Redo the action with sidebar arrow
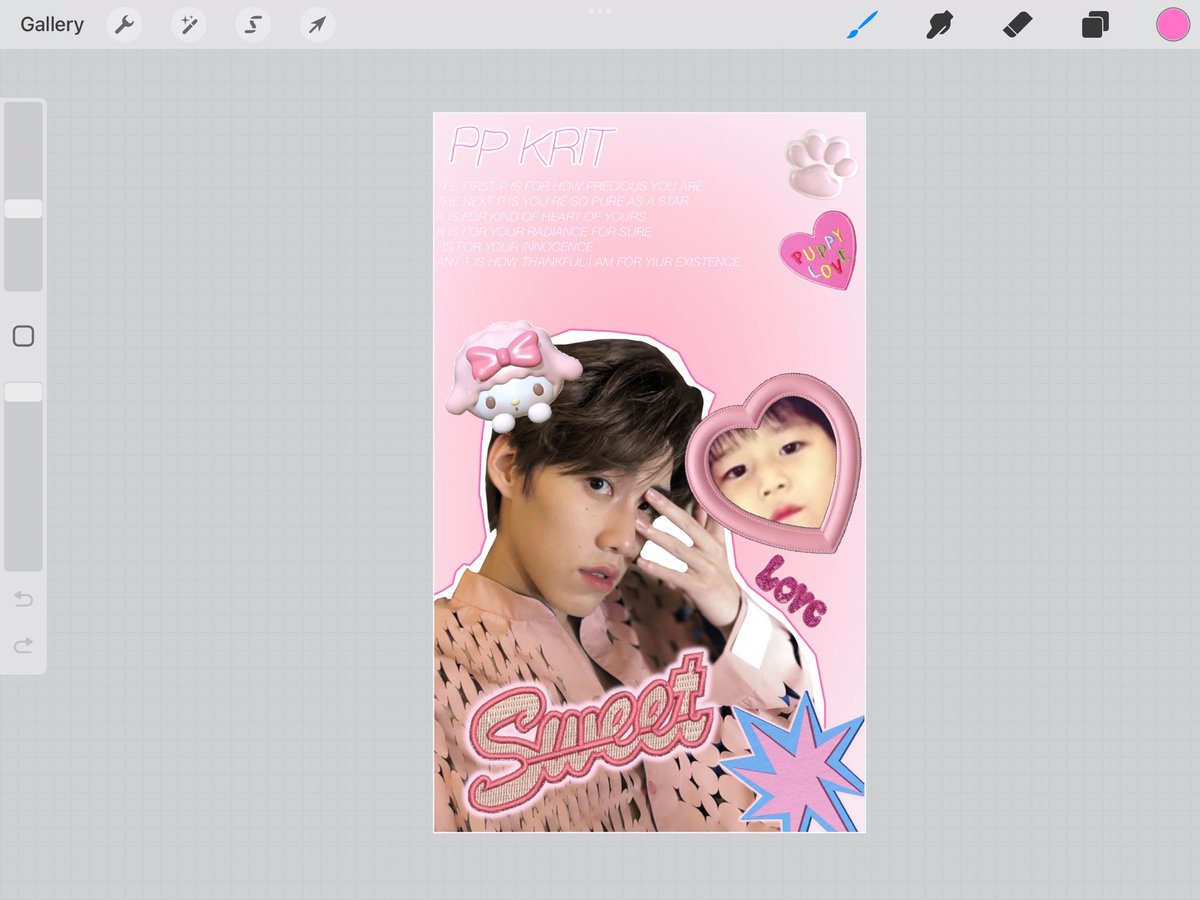This screenshot has width=1200, height=900. pos(23,646)
